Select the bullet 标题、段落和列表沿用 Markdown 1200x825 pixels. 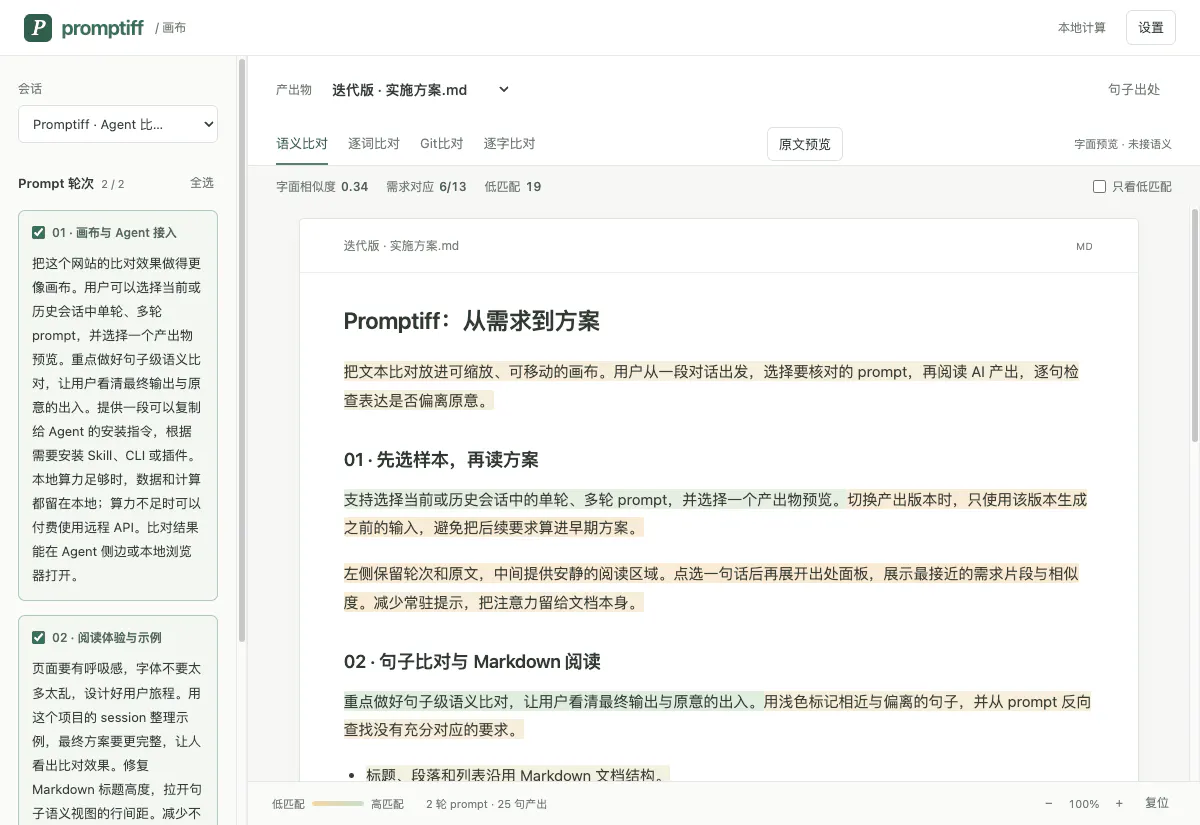(x=518, y=775)
